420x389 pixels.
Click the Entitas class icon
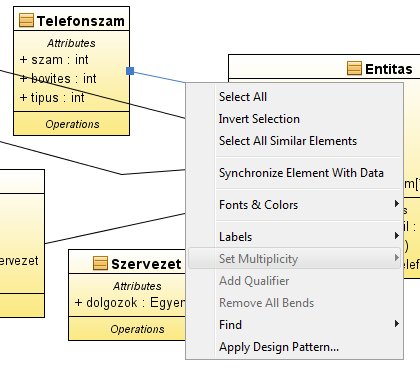point(354,68)
